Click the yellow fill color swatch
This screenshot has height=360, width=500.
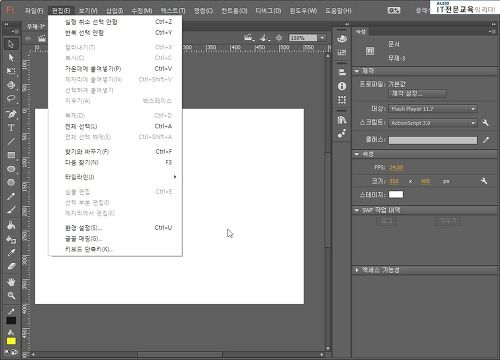tap(11, 341)
